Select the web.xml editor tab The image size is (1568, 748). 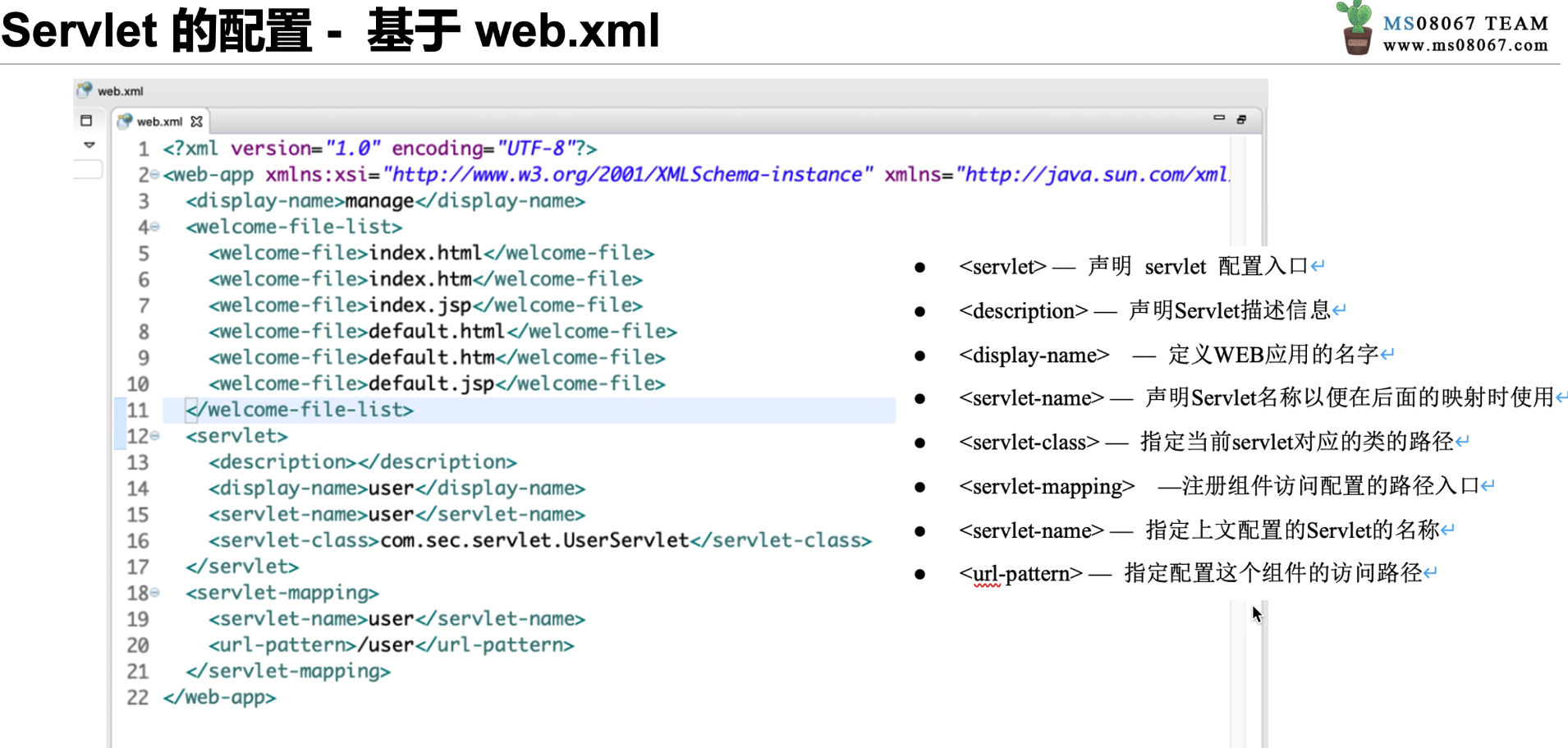(x=160, y=122)
